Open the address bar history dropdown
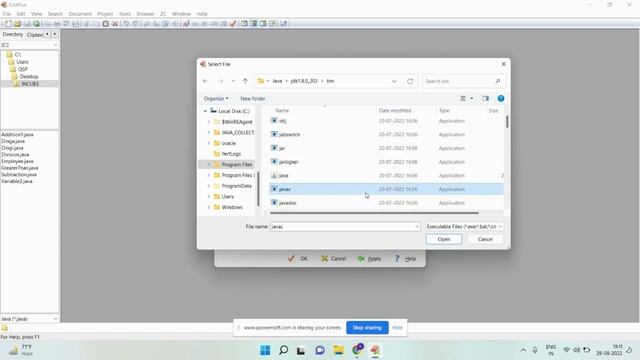The height and width of the screenshot is (360, 640). coord(394,81)
